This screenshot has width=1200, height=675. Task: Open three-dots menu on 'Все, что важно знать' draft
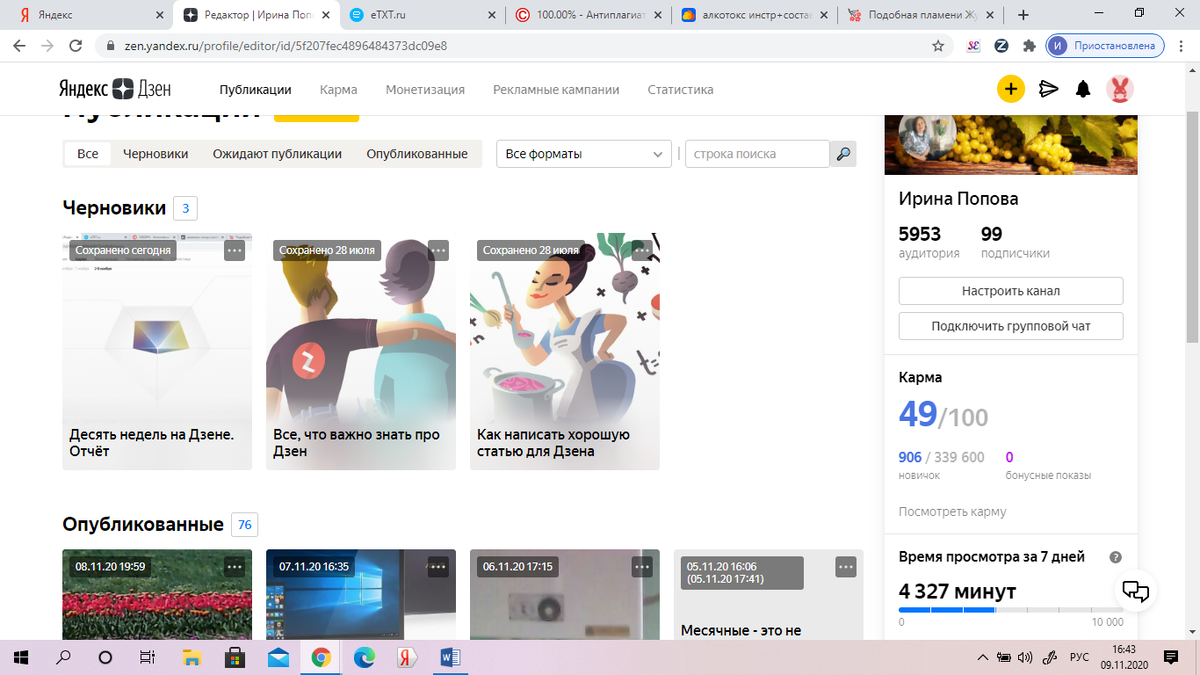[438, 250]
